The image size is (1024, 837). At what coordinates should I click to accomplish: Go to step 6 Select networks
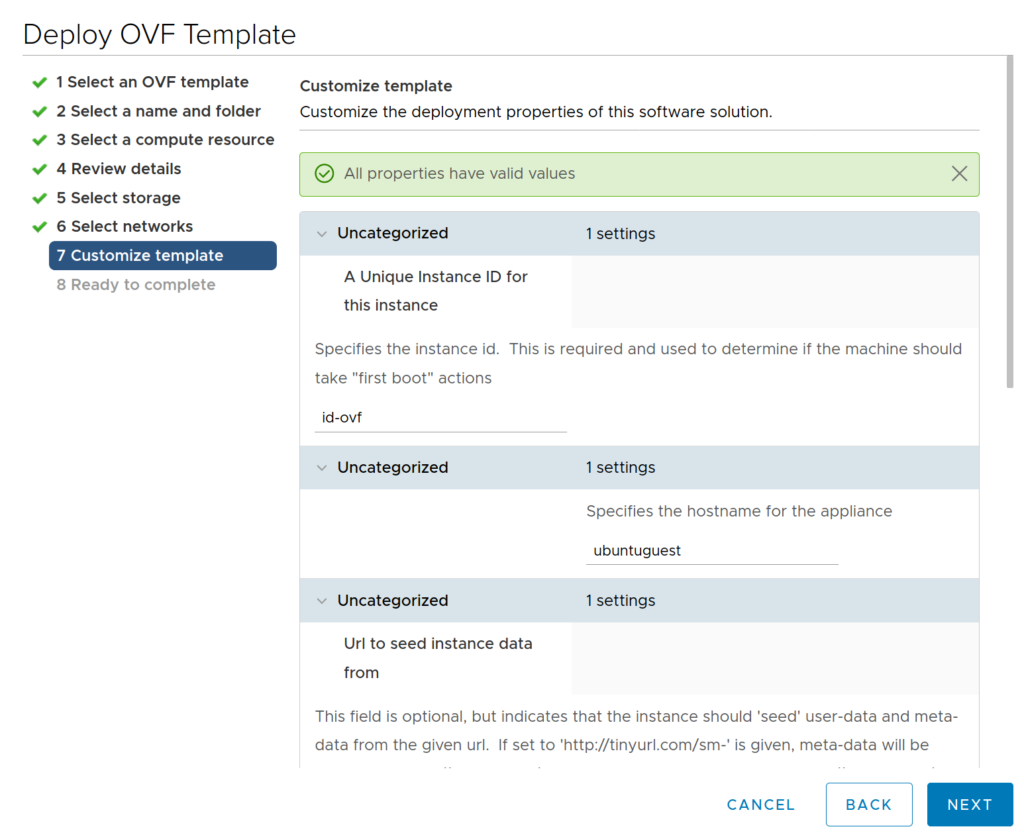(x=125, y=227)
